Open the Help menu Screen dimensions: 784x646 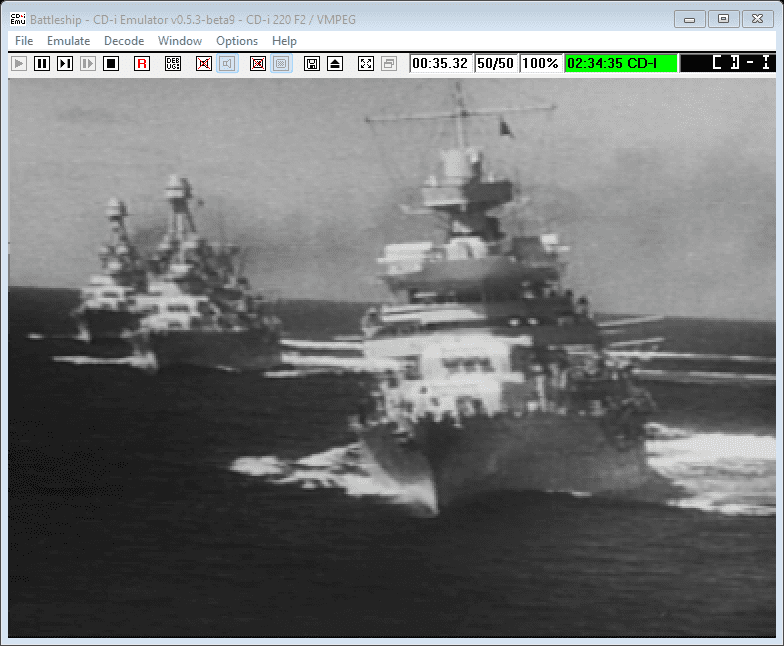tap(284, 41)
